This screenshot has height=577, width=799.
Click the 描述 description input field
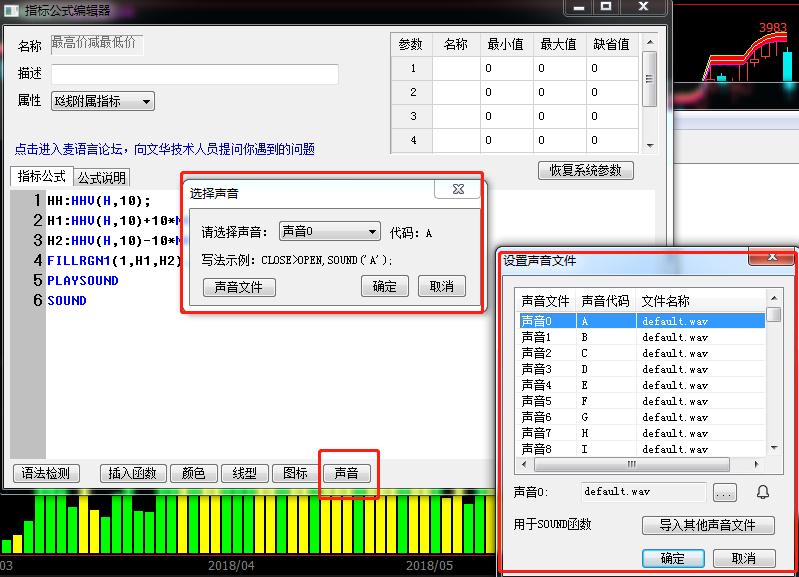(x=195, y=74)
